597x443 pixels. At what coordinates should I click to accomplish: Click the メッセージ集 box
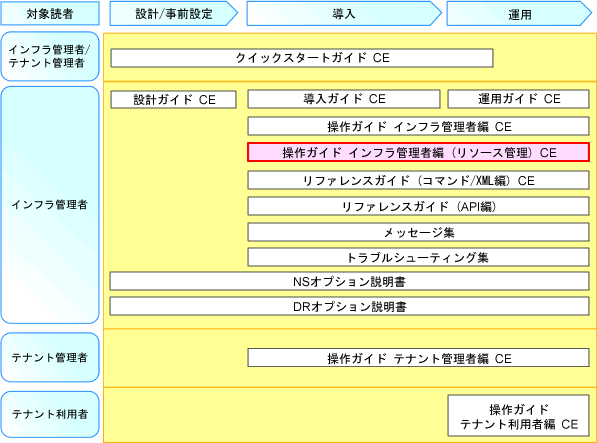pyautogui.click(x=418, y=232)
